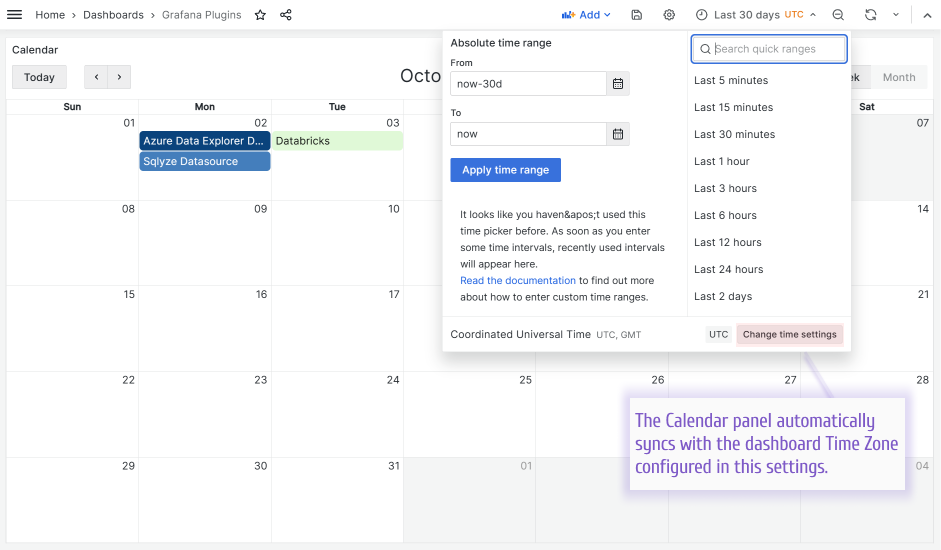Click the share dashboard icon
Image resolution: width=941 pixels, height=550 pixels.
(x=286, y=15)
